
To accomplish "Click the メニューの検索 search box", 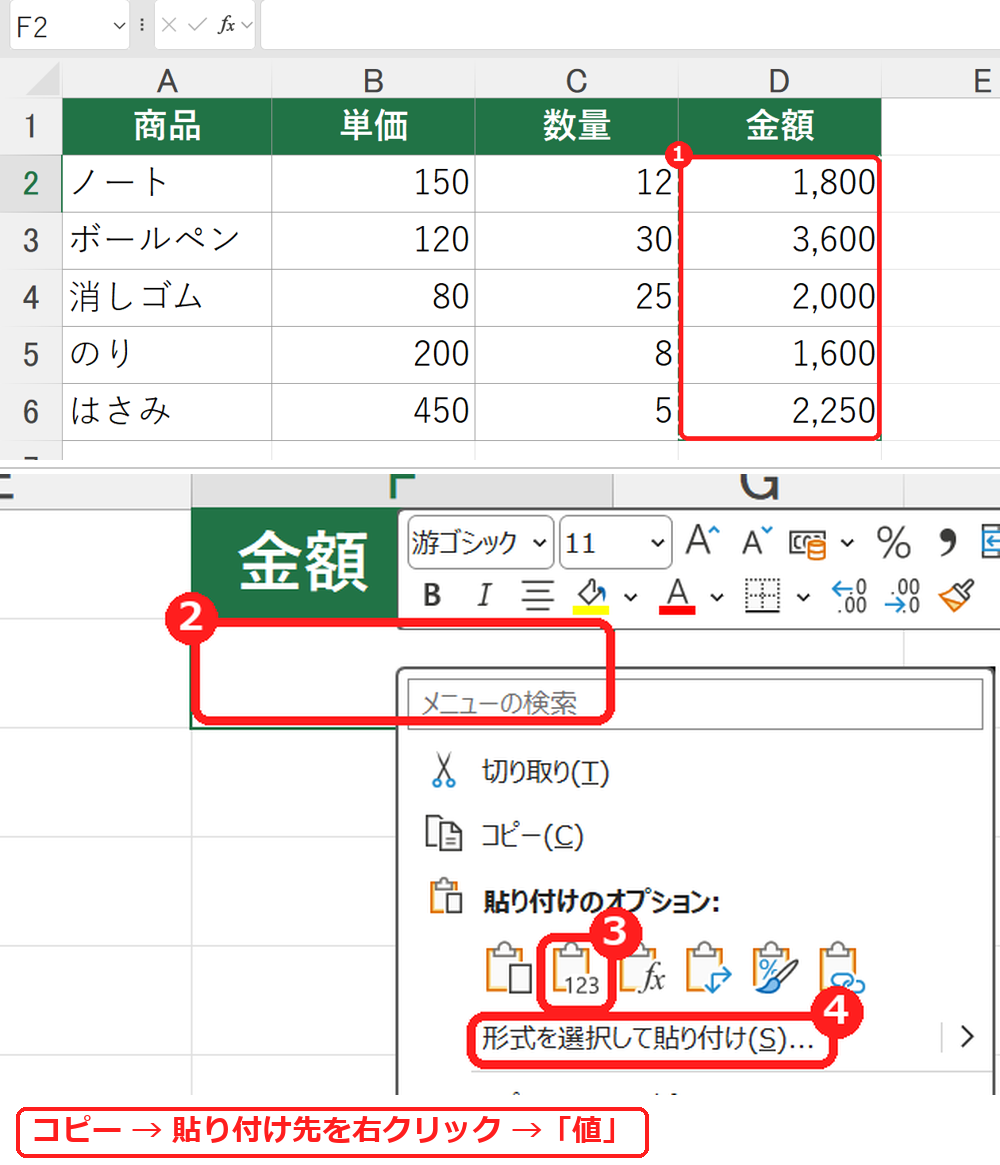I will (695, 704).
